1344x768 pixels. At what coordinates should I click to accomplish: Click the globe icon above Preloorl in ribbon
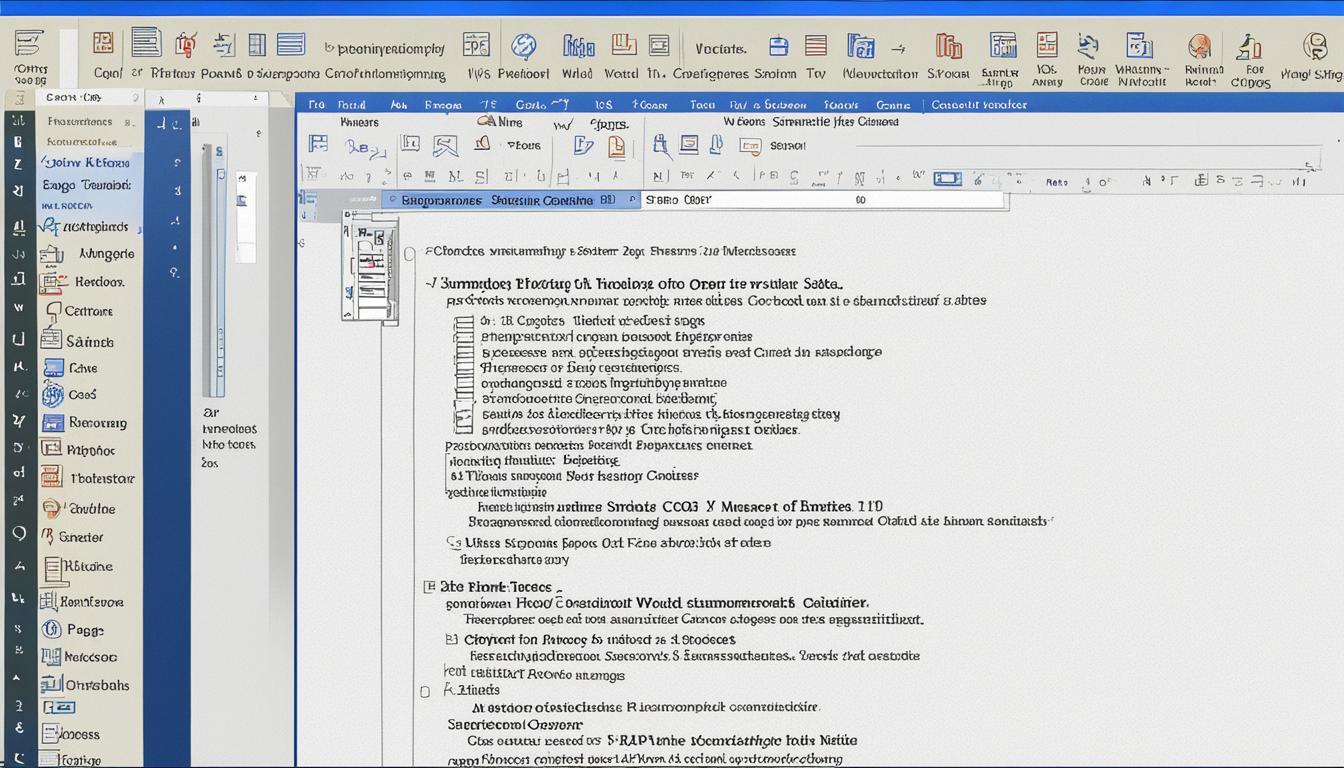pyautogui.click(x=523, y=46)
